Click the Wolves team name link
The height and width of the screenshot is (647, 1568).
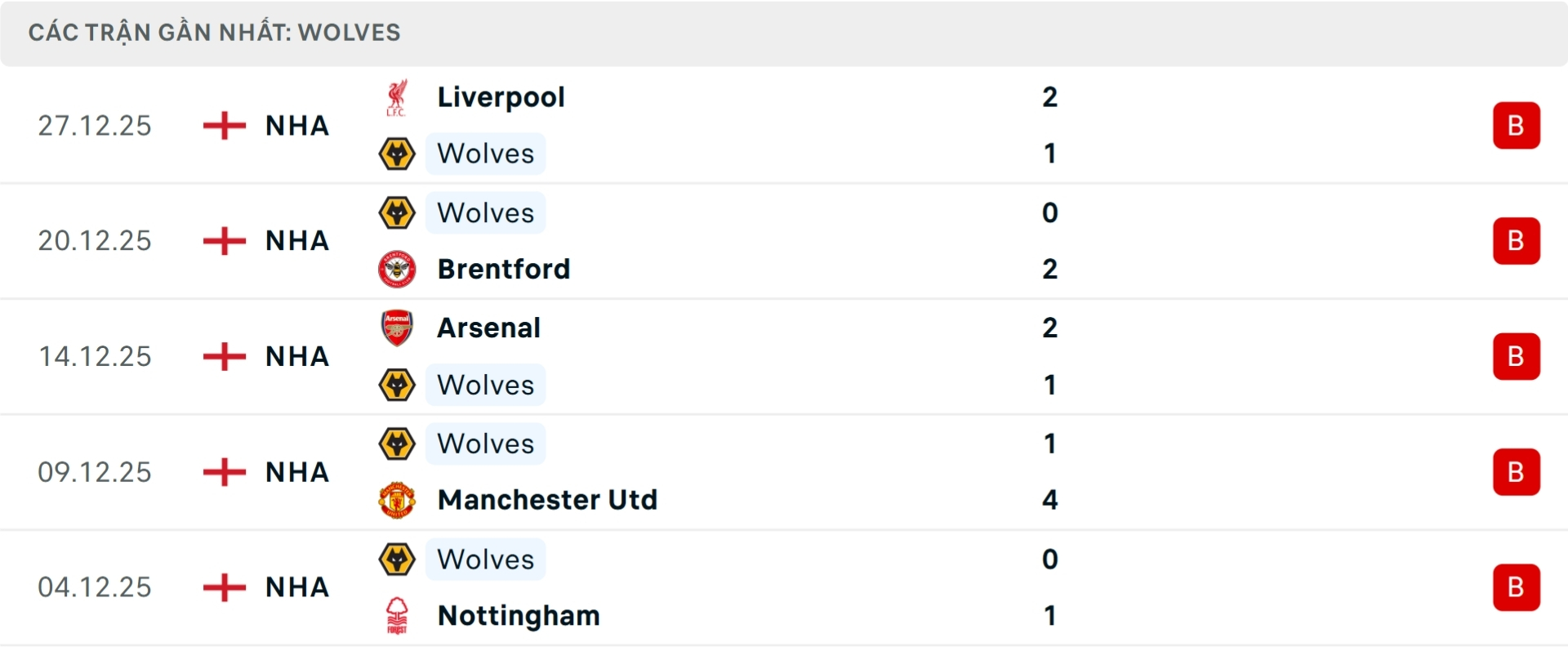(486, 153)
